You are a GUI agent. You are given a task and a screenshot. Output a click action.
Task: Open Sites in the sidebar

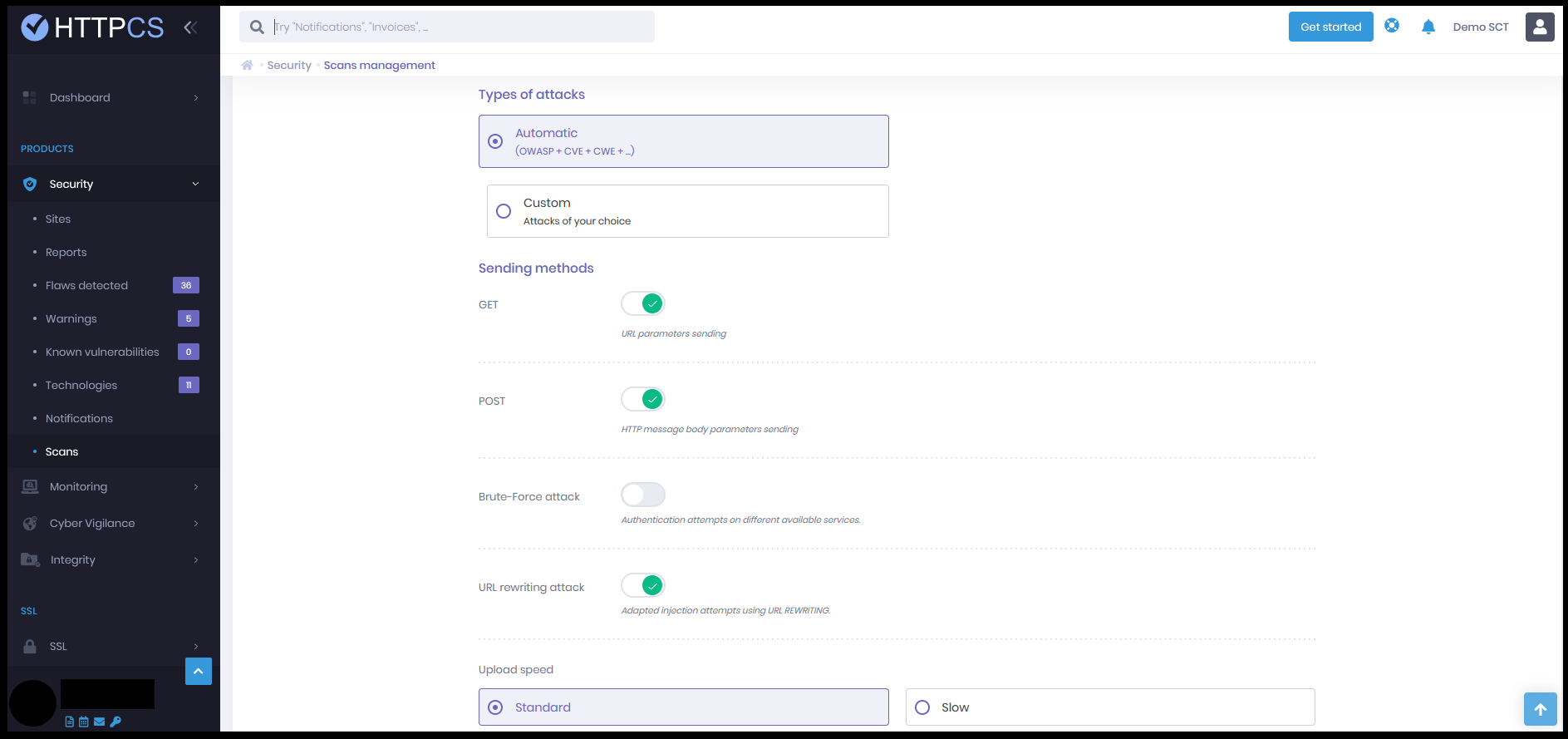58,219
